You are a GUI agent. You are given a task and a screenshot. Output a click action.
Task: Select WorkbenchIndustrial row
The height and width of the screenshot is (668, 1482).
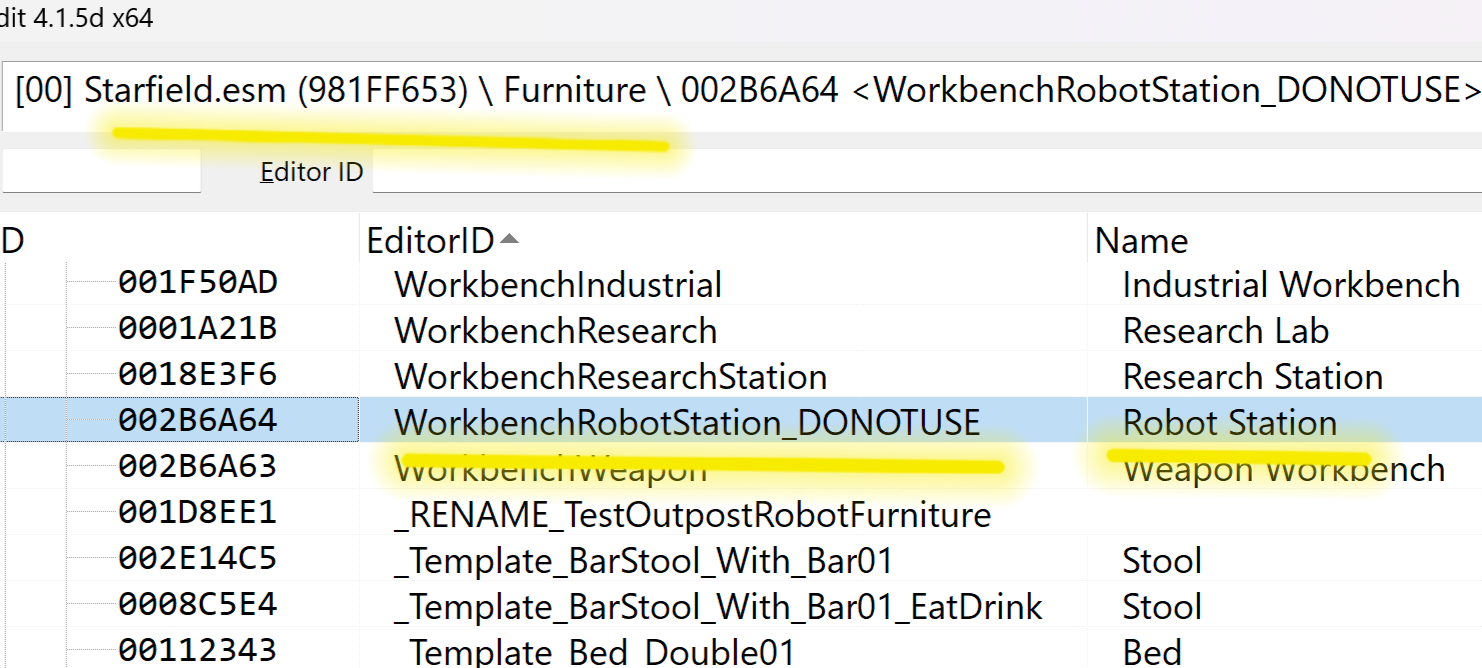558,285
